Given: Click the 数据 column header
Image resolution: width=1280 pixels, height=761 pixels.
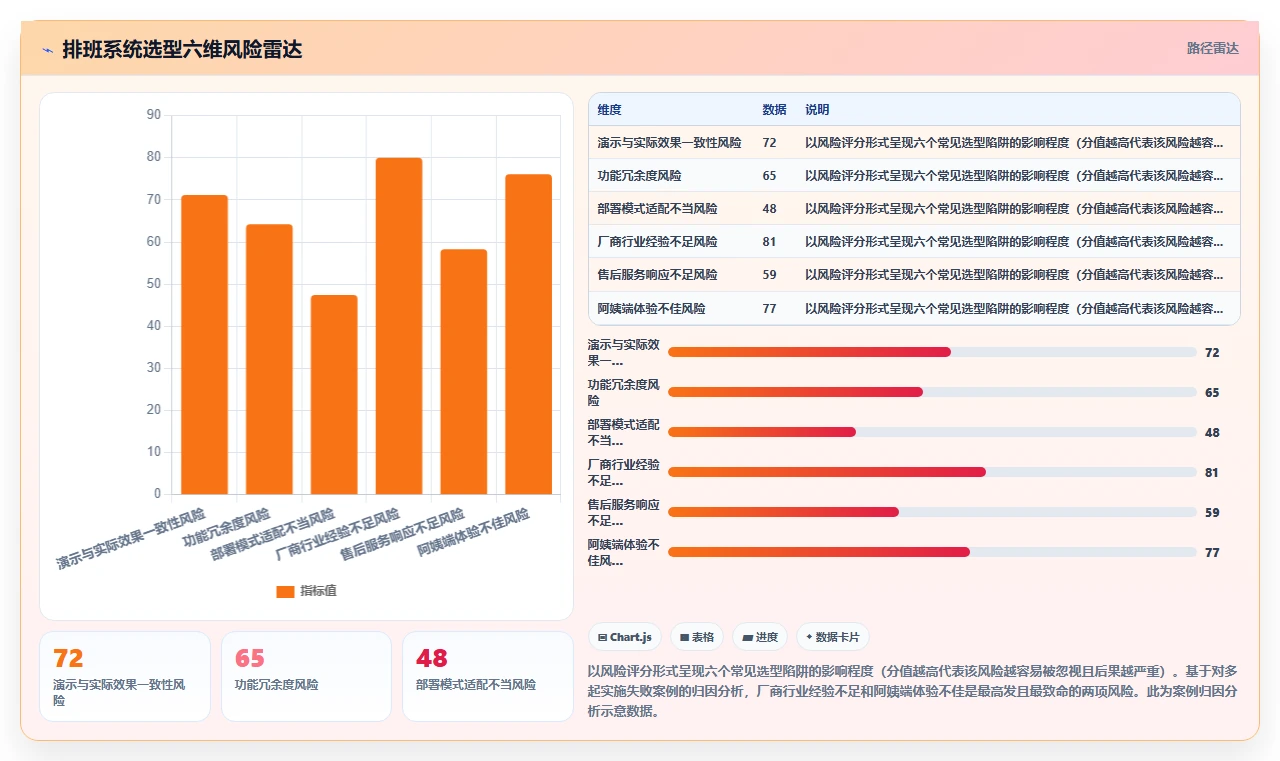Looking at the screenshot, I should click(774, 109).
